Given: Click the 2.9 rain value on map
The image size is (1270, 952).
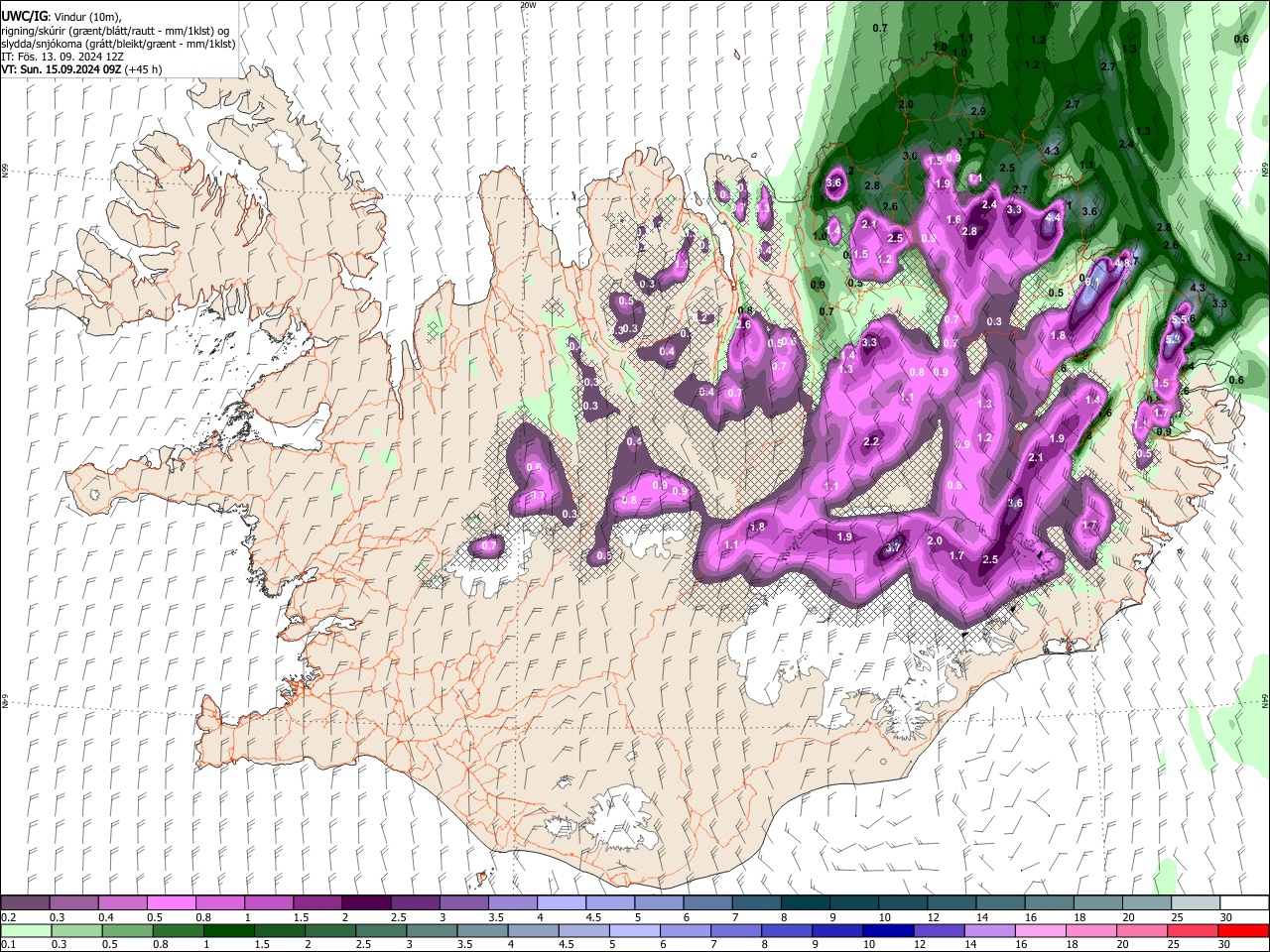Looking at the screenshot, I should pos(978,111).
